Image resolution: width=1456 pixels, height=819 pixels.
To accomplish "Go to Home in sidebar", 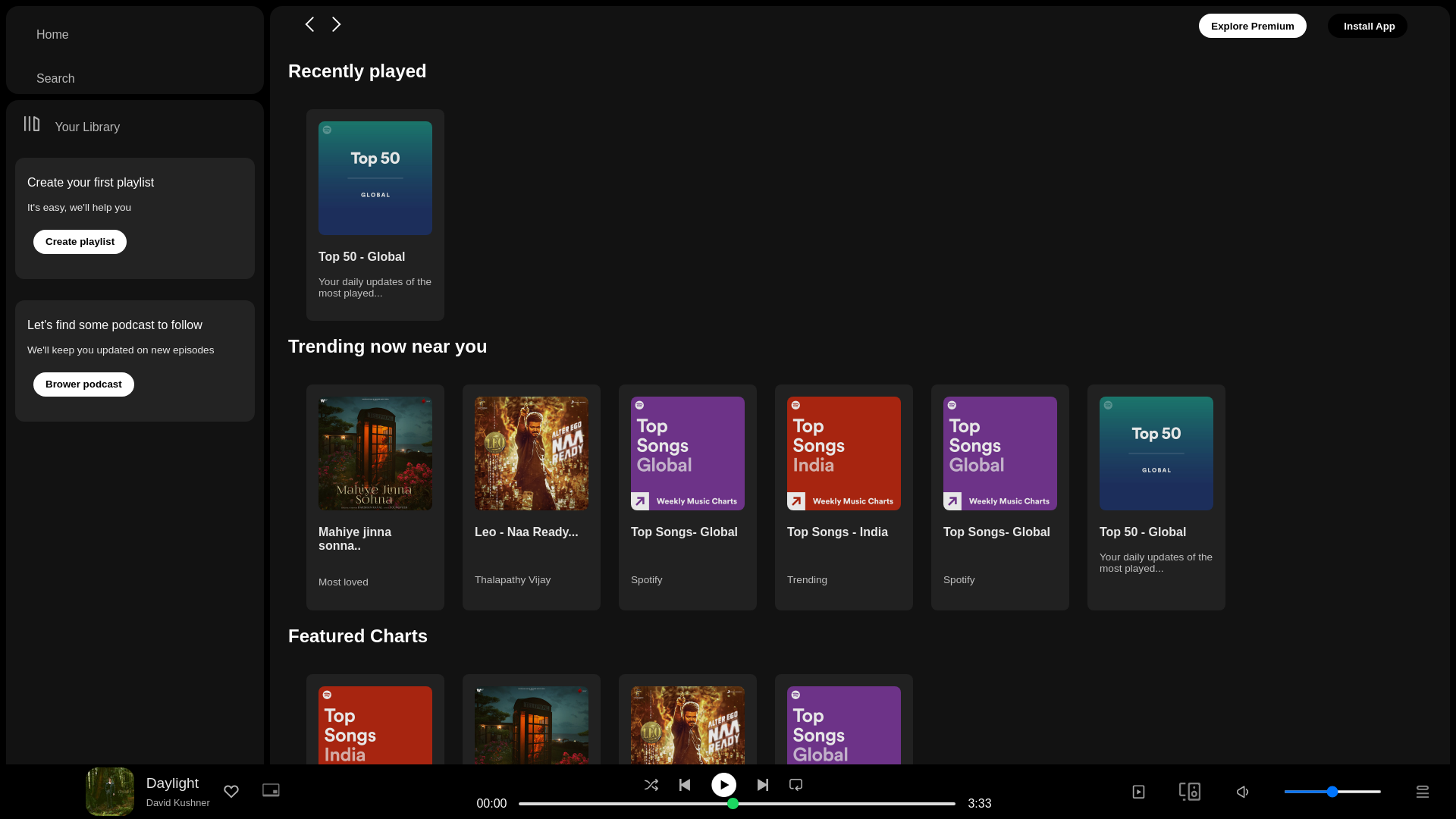I will (x=52, y=35).
